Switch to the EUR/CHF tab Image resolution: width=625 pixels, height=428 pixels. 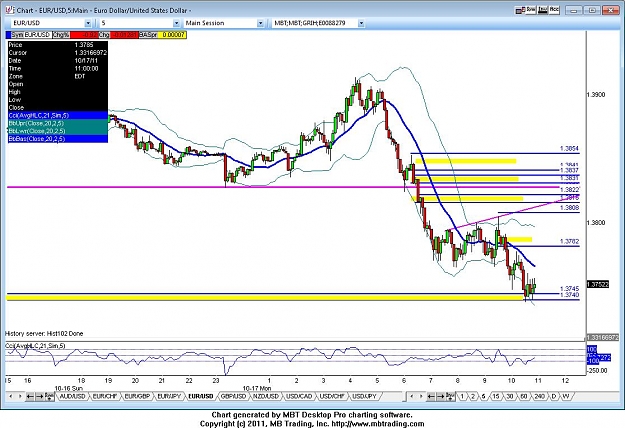(x=105, y=397)
